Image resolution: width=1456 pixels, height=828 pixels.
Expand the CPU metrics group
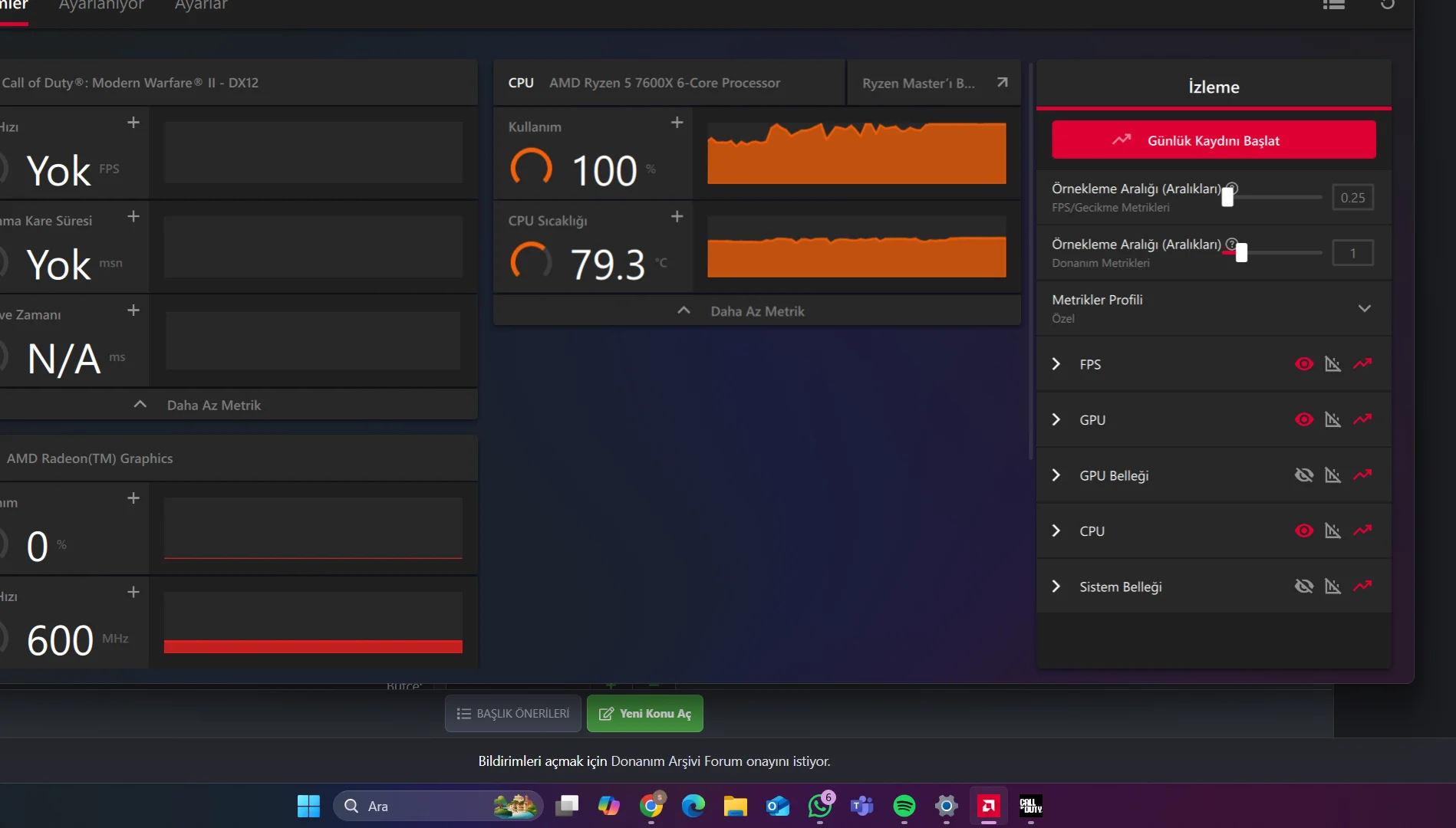coord(1056,531)
